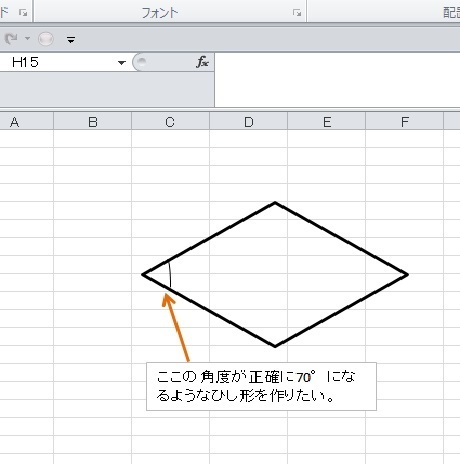Viewport: 460px width, 464px height.
Task: Click the round button in quick access toolbar
Action: [x=46, y=39]
